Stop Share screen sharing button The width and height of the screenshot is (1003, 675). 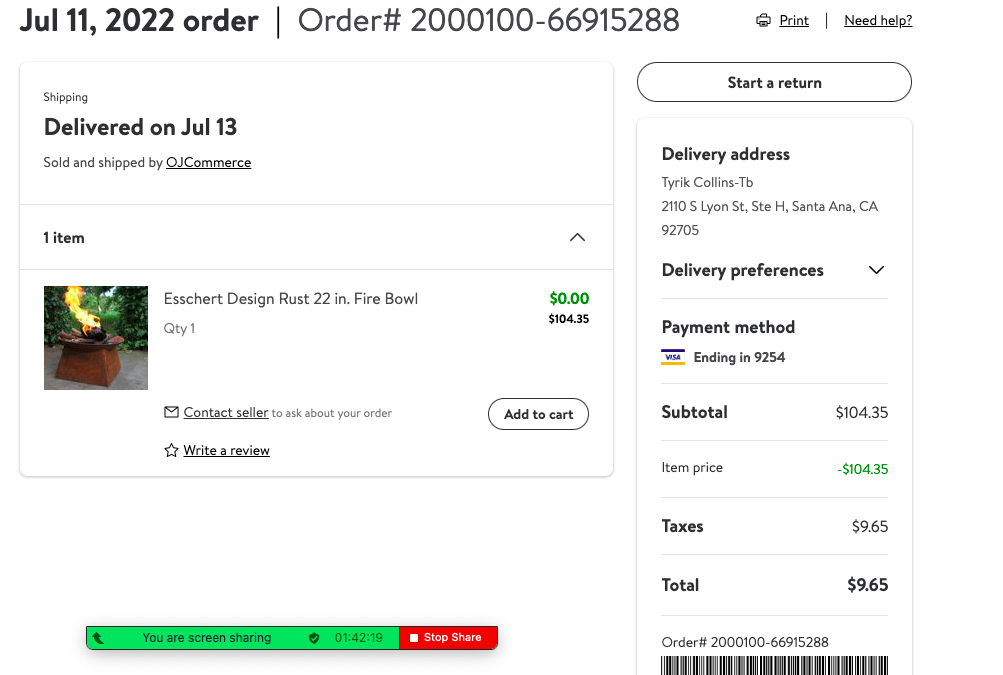coord(448,638)
